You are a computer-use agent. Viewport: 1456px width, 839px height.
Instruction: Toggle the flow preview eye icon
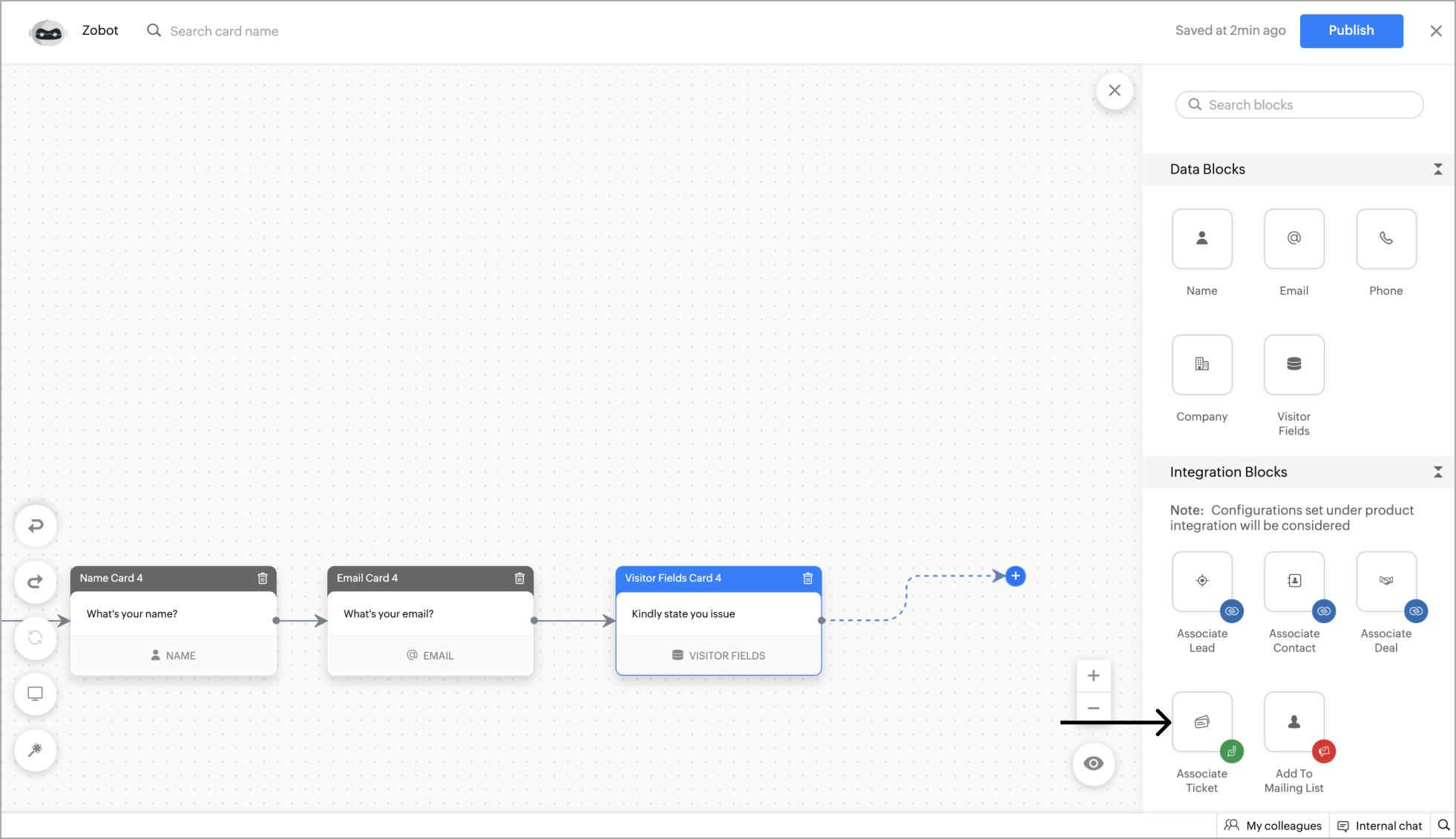[x=1093, y=763]
